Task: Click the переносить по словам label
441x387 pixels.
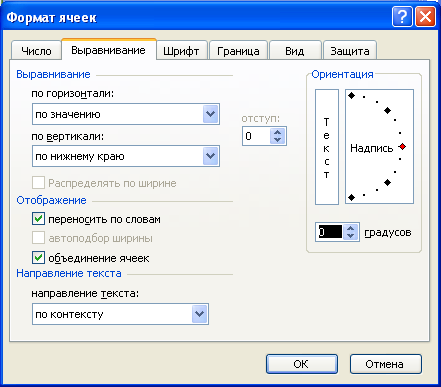Action: click(105, 220)
